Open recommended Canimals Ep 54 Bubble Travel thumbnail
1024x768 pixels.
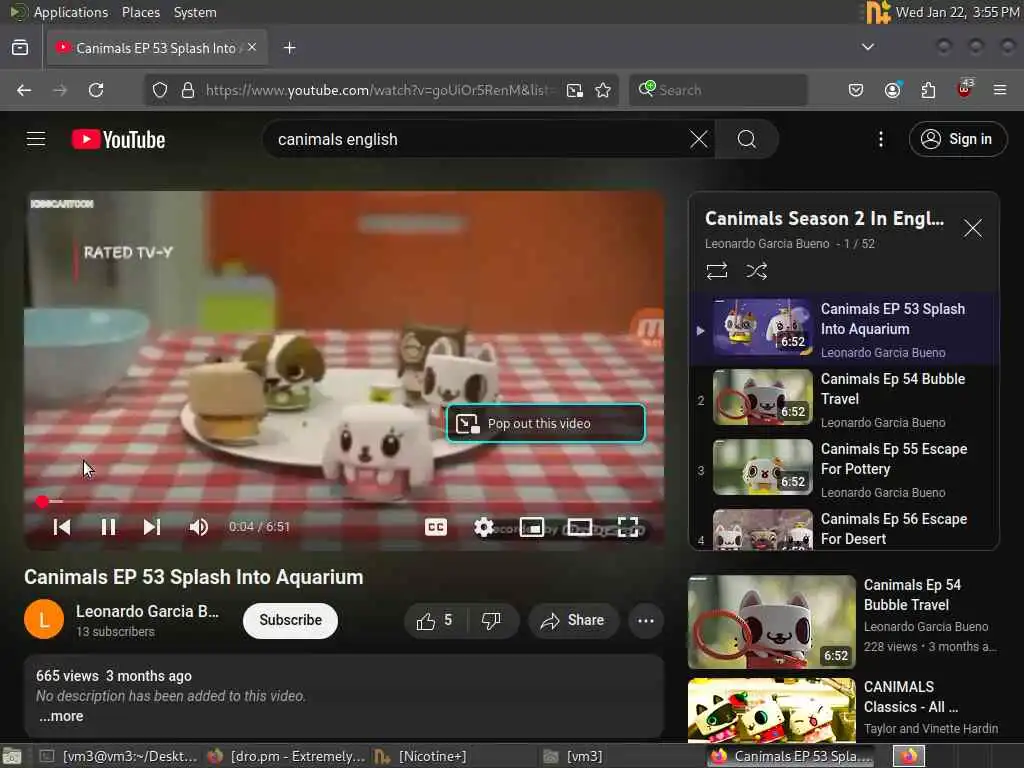click(x=771, y=622)
